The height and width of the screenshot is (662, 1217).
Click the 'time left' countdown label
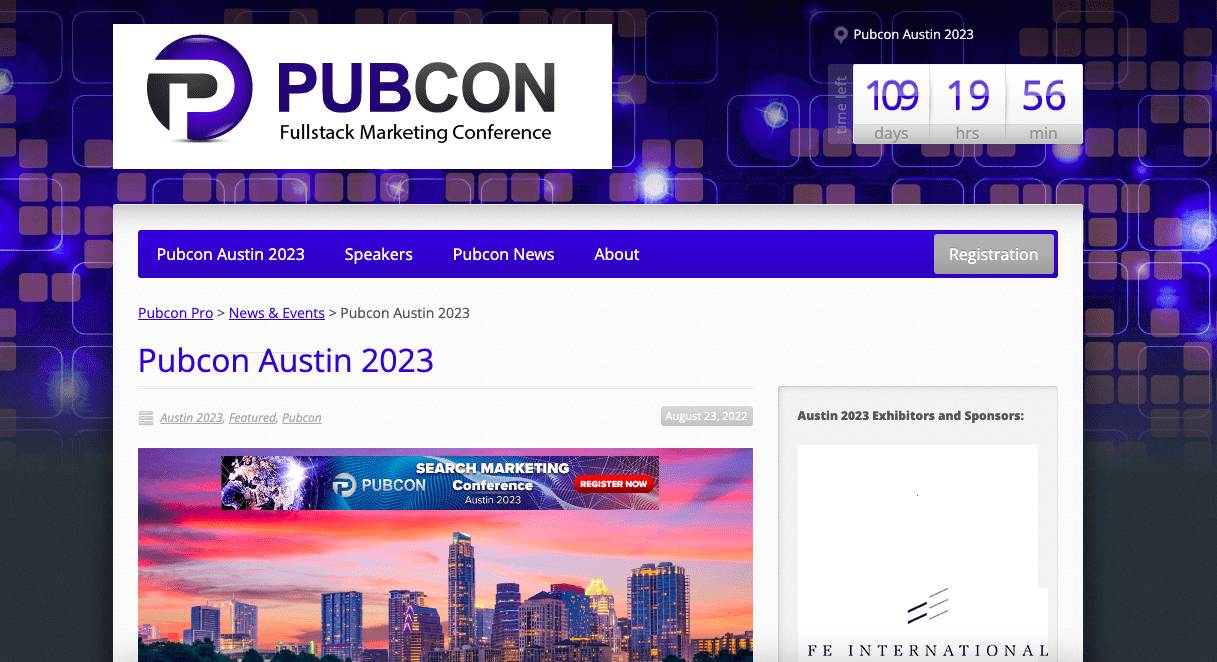(841, 105)
